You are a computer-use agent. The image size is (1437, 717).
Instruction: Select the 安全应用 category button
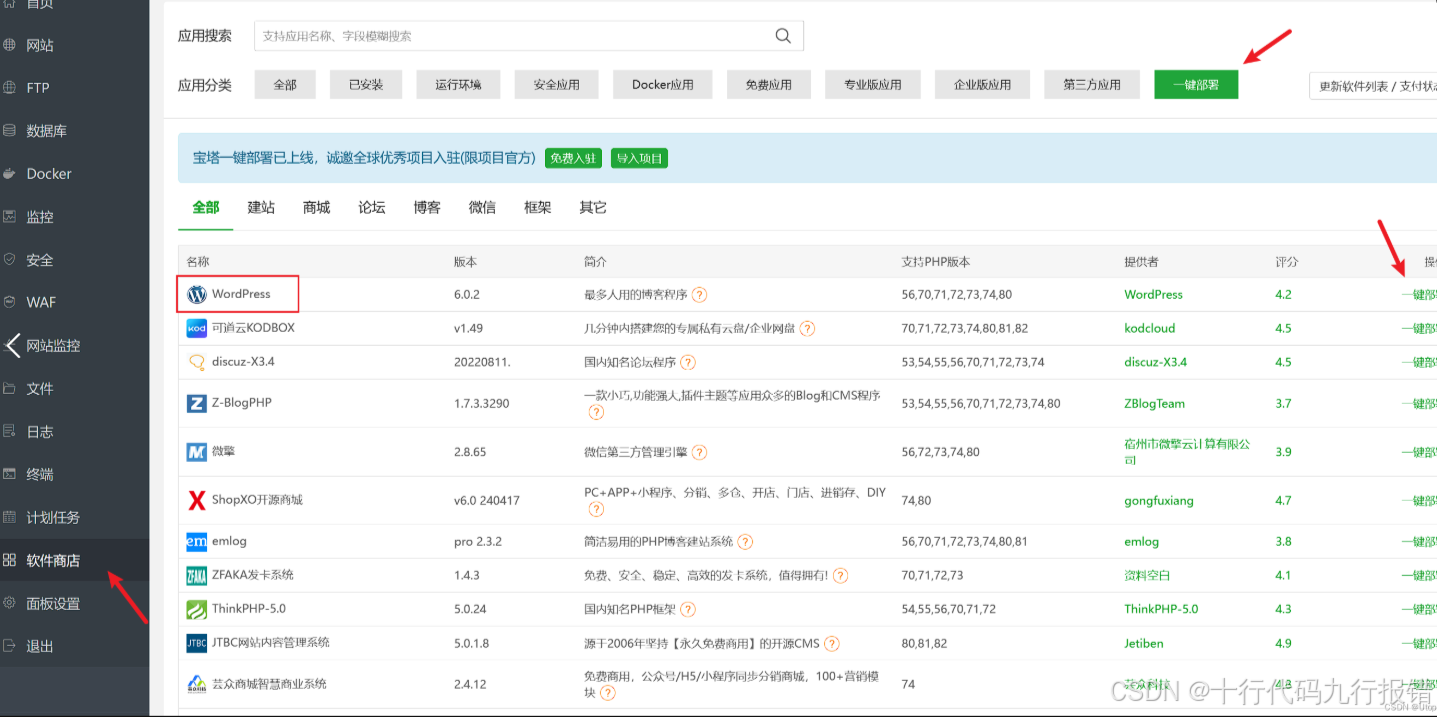tap(557, 85)
